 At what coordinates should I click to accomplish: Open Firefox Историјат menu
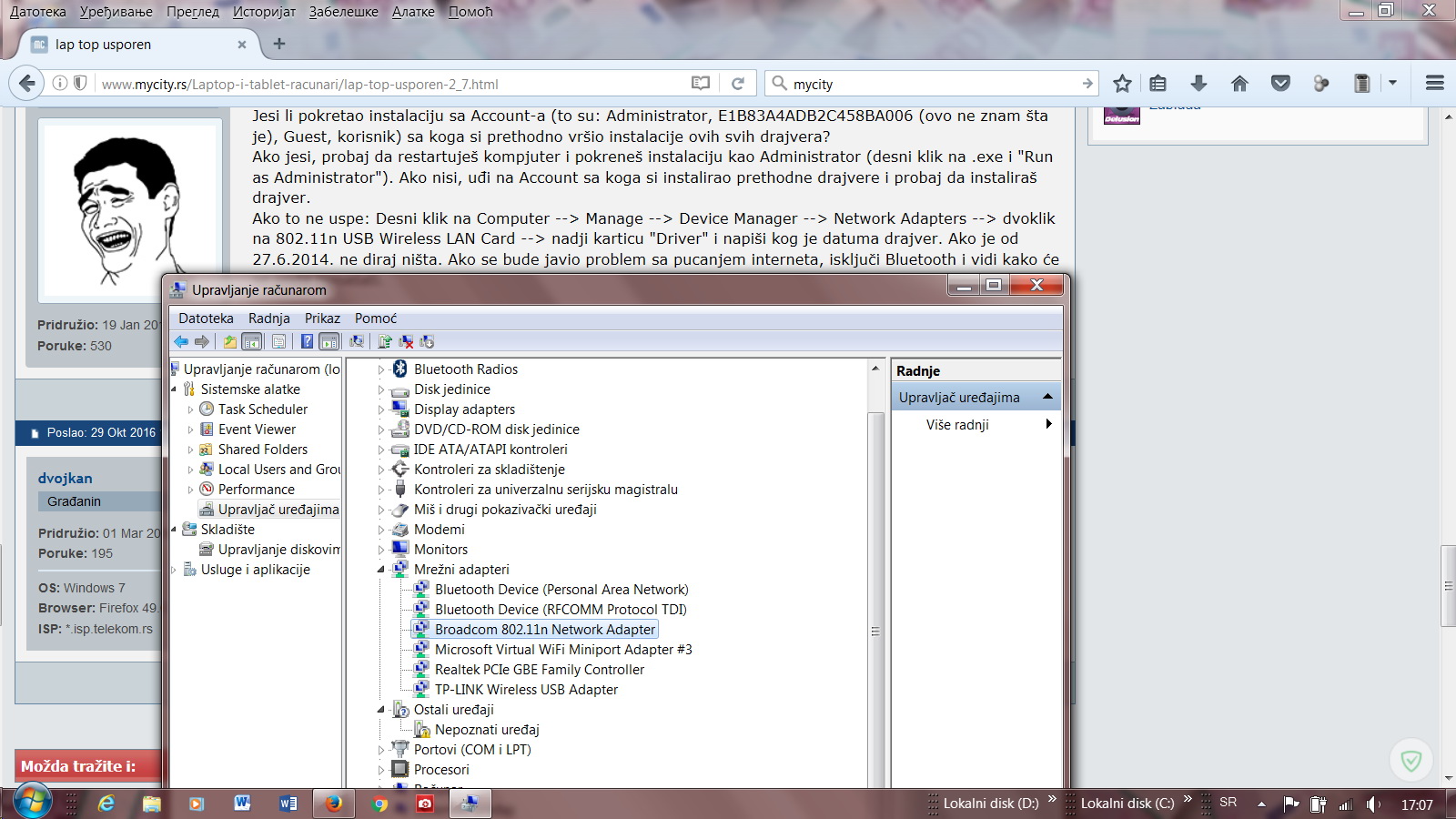click(x=264, y=12)
